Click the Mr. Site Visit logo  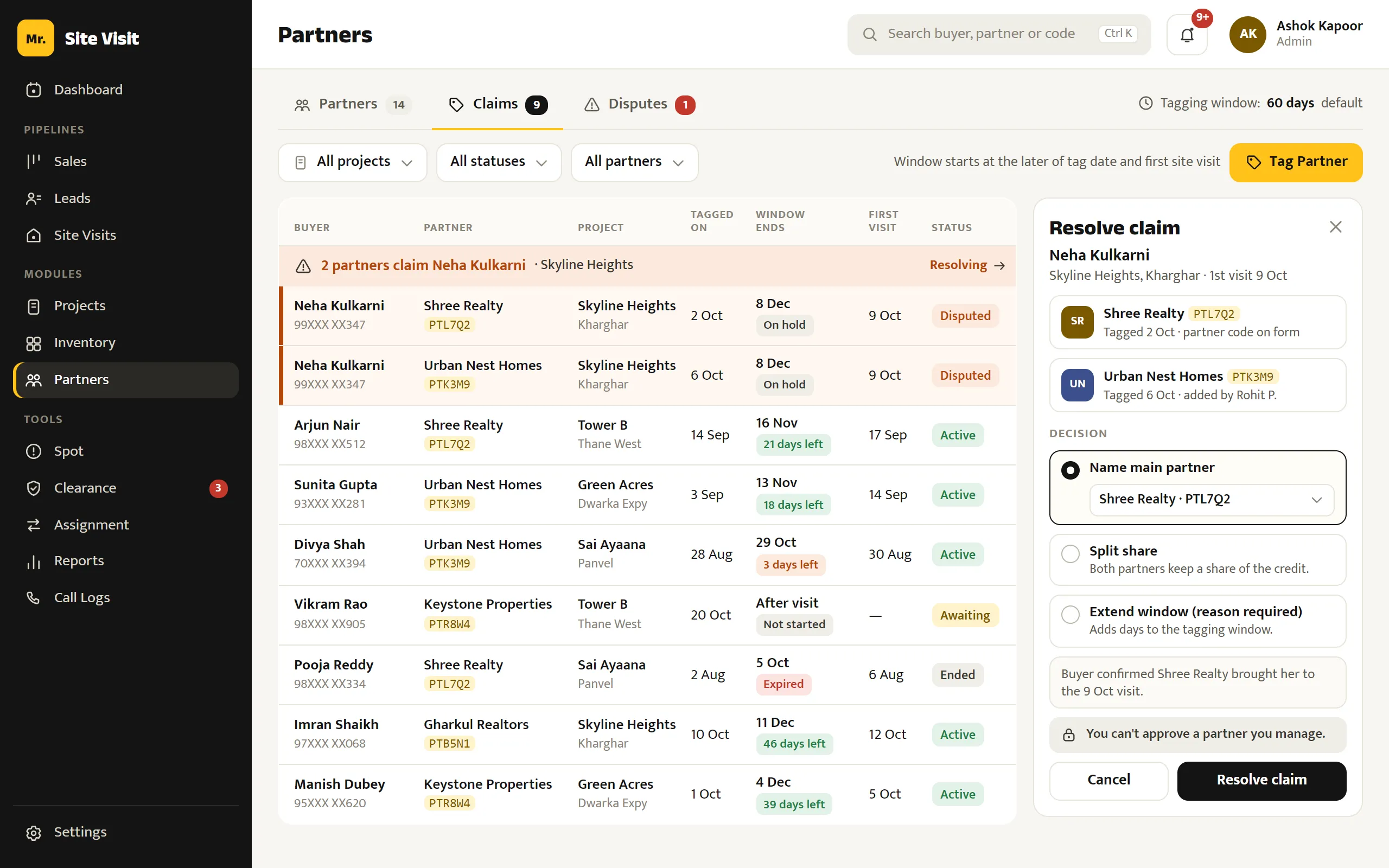pyautogui.click(x=79, y=38)
